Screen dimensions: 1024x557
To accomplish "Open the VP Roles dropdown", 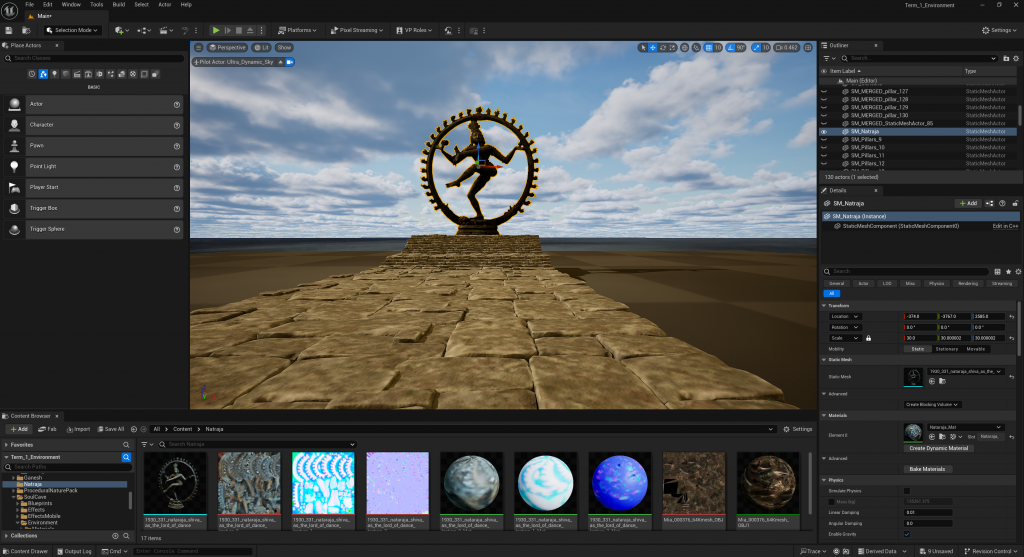I will 414,30.
